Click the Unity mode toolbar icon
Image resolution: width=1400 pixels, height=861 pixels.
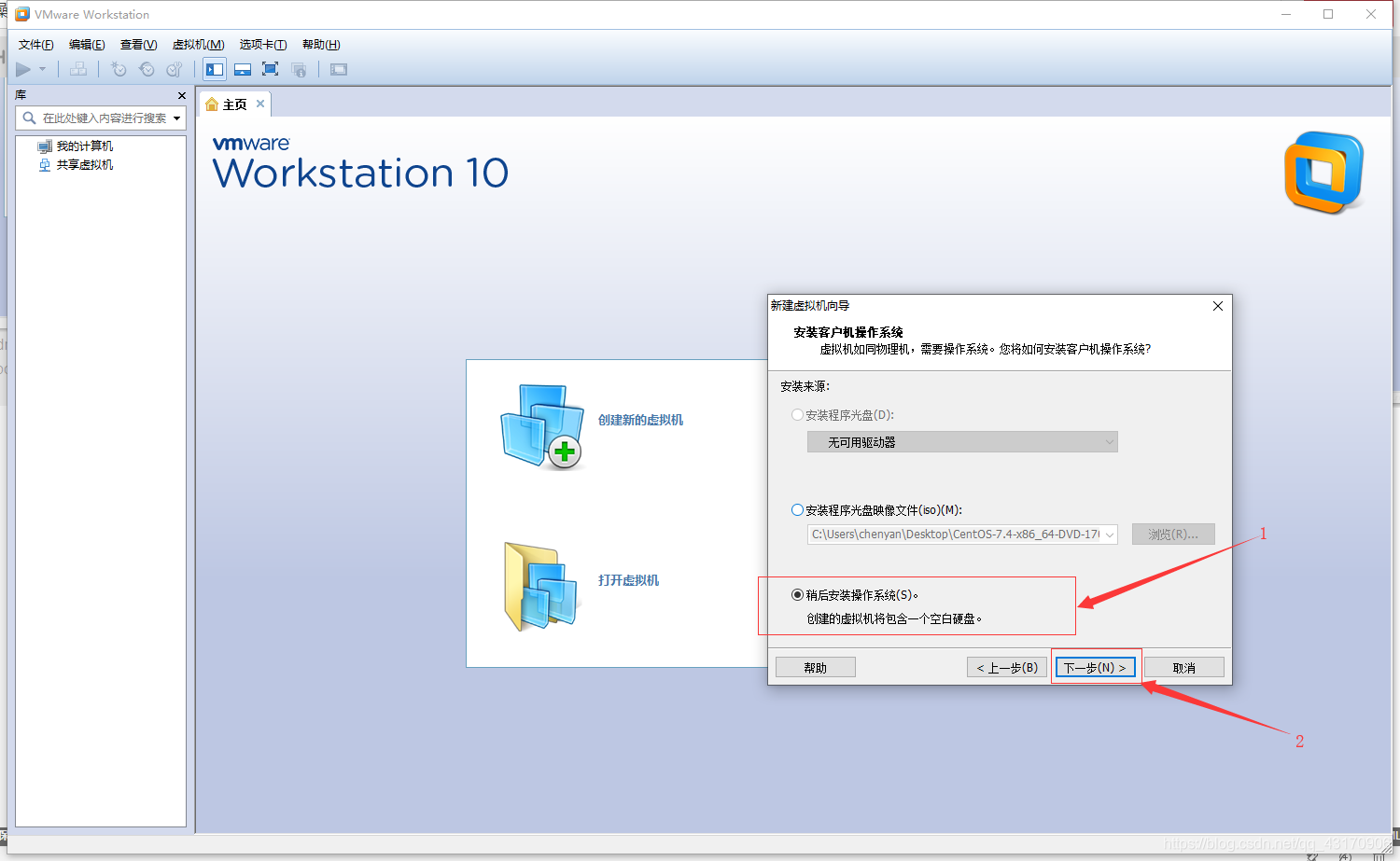click(299, 69)
